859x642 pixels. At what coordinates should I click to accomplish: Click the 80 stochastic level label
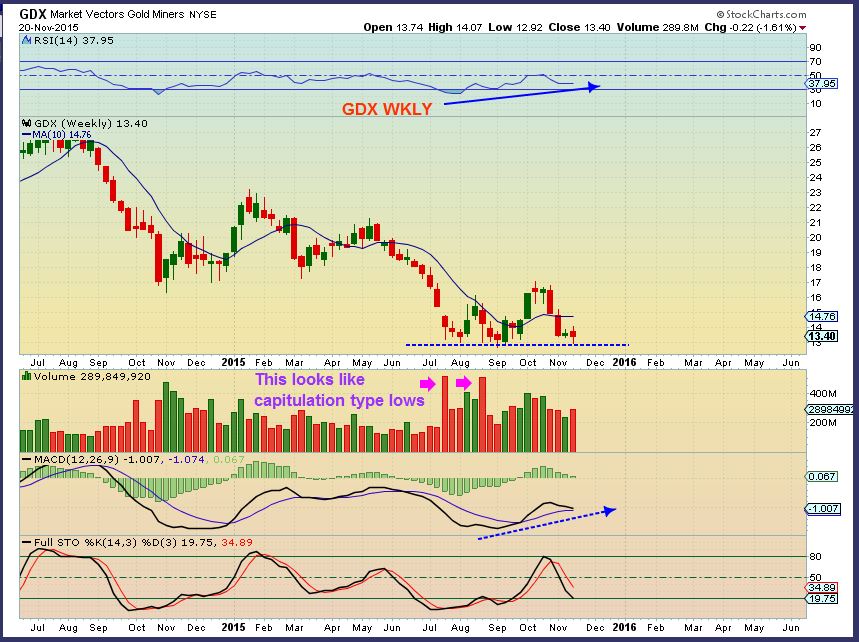click(815, 557)
